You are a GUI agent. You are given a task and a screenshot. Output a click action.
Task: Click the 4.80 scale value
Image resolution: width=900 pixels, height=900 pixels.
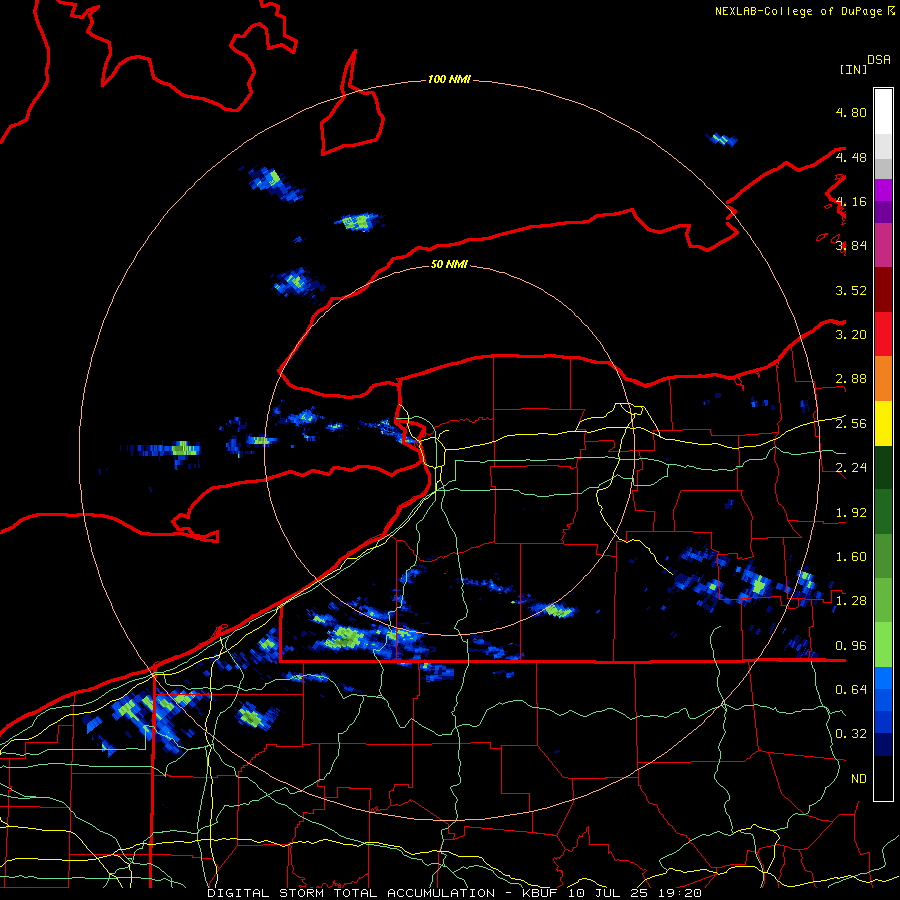coord(851,112)
